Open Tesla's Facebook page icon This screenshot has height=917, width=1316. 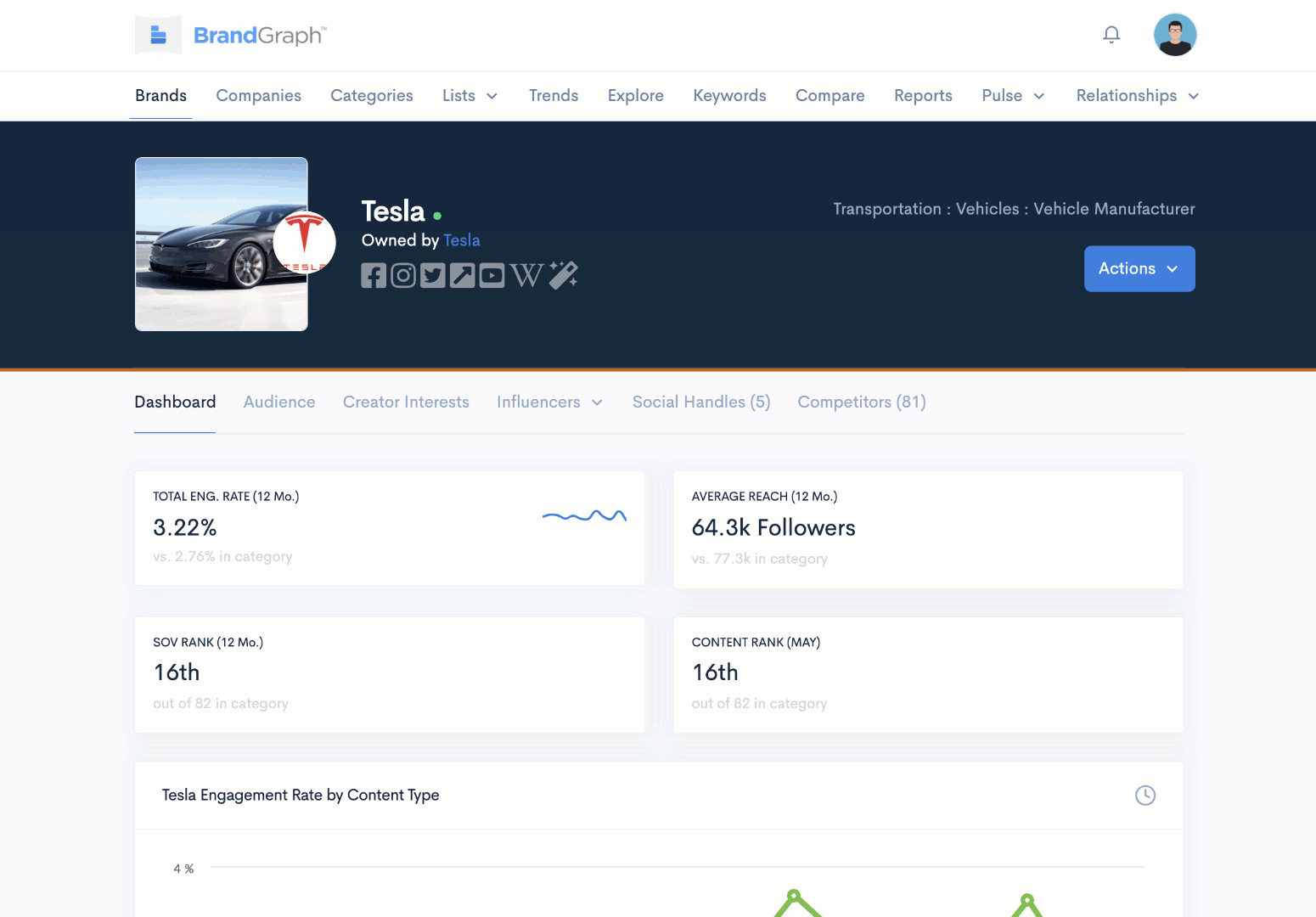click(374, 275)
